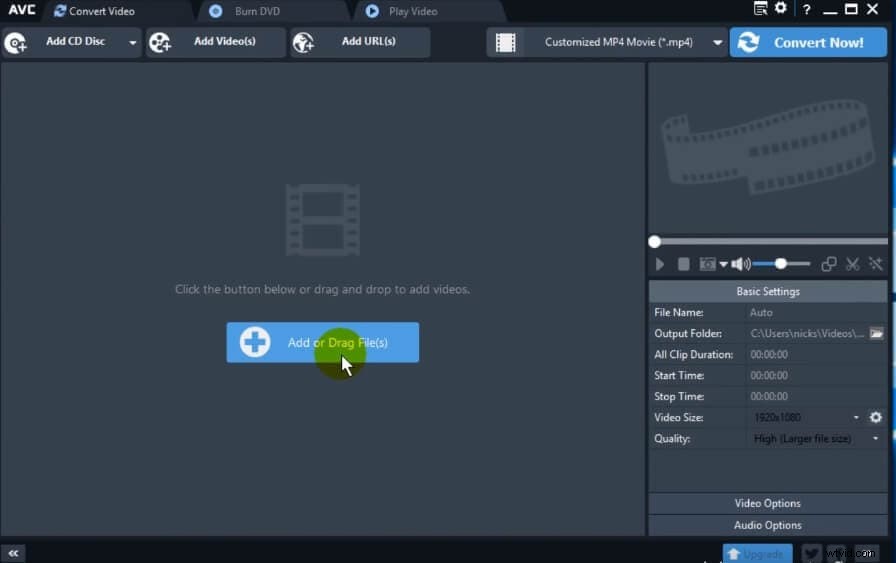Image resolution: width=896 pixels, height=563 pixels.
Task: Switch to the Burn DVD tab
Action: tap(245, 11)
